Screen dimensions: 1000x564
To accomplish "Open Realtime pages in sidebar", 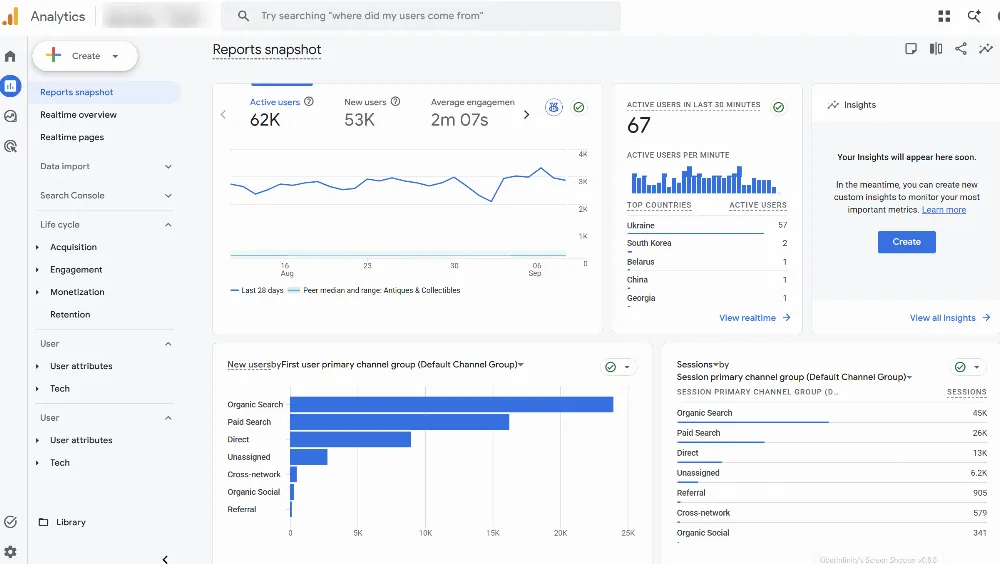I will pos(72,137).
